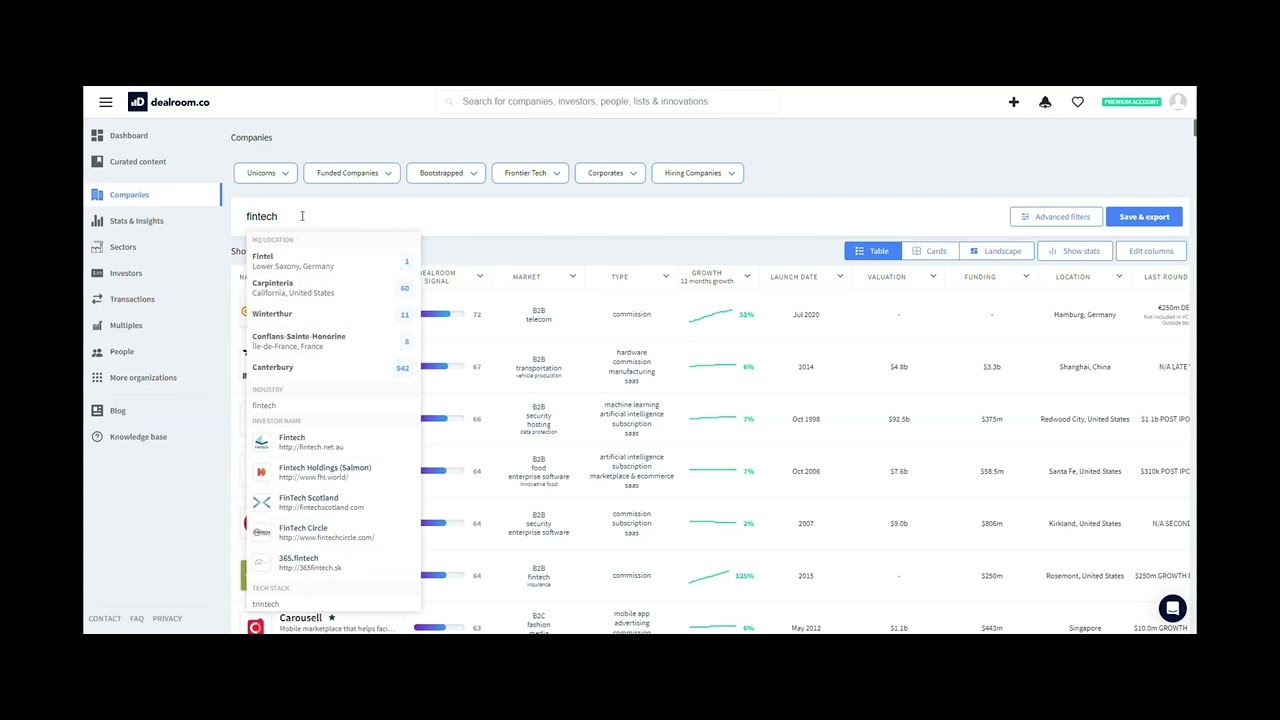This screenshot has width=1280, height=720.
Task: Click the search magnifier icon
Action: click(x=450, y=102)
